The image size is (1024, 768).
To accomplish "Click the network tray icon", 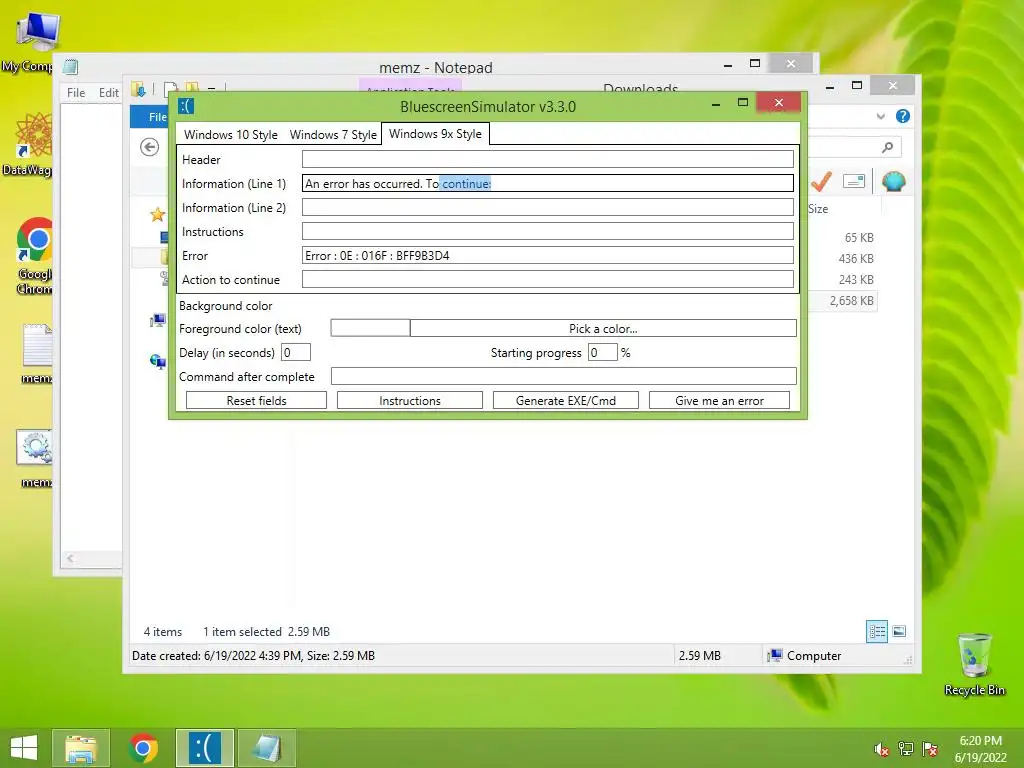I will coord(906,749).
